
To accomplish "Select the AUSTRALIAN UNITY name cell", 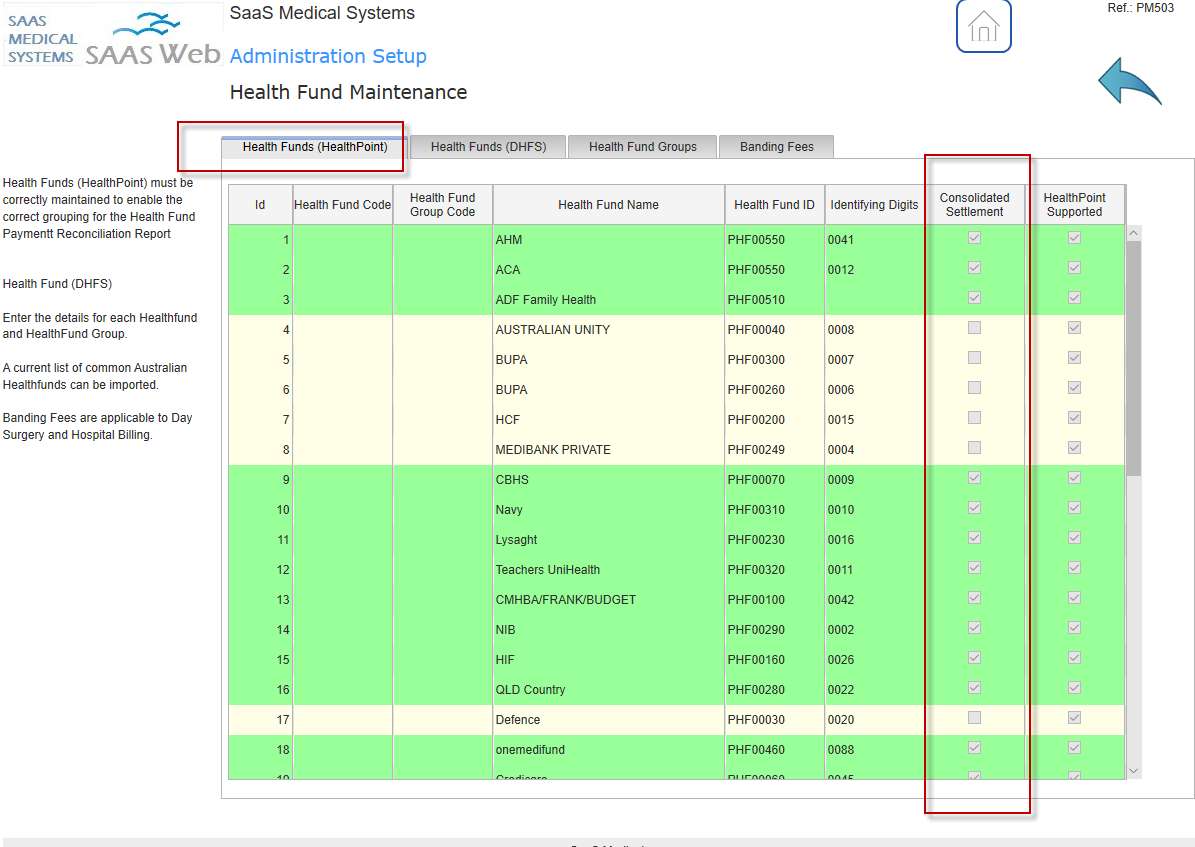I will click(608, 329).
